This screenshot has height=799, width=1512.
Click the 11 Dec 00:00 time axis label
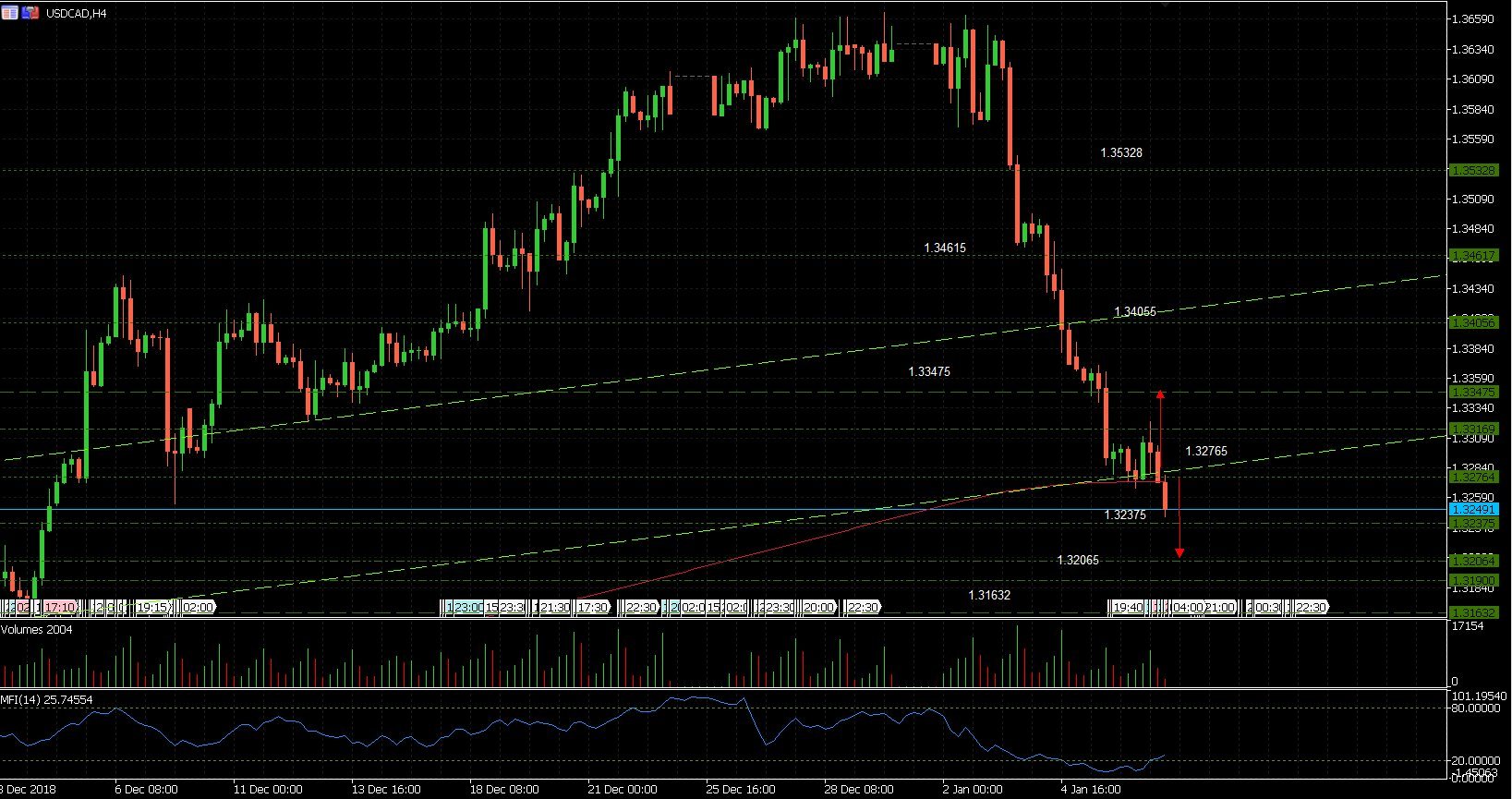click(x=268, y=789)
